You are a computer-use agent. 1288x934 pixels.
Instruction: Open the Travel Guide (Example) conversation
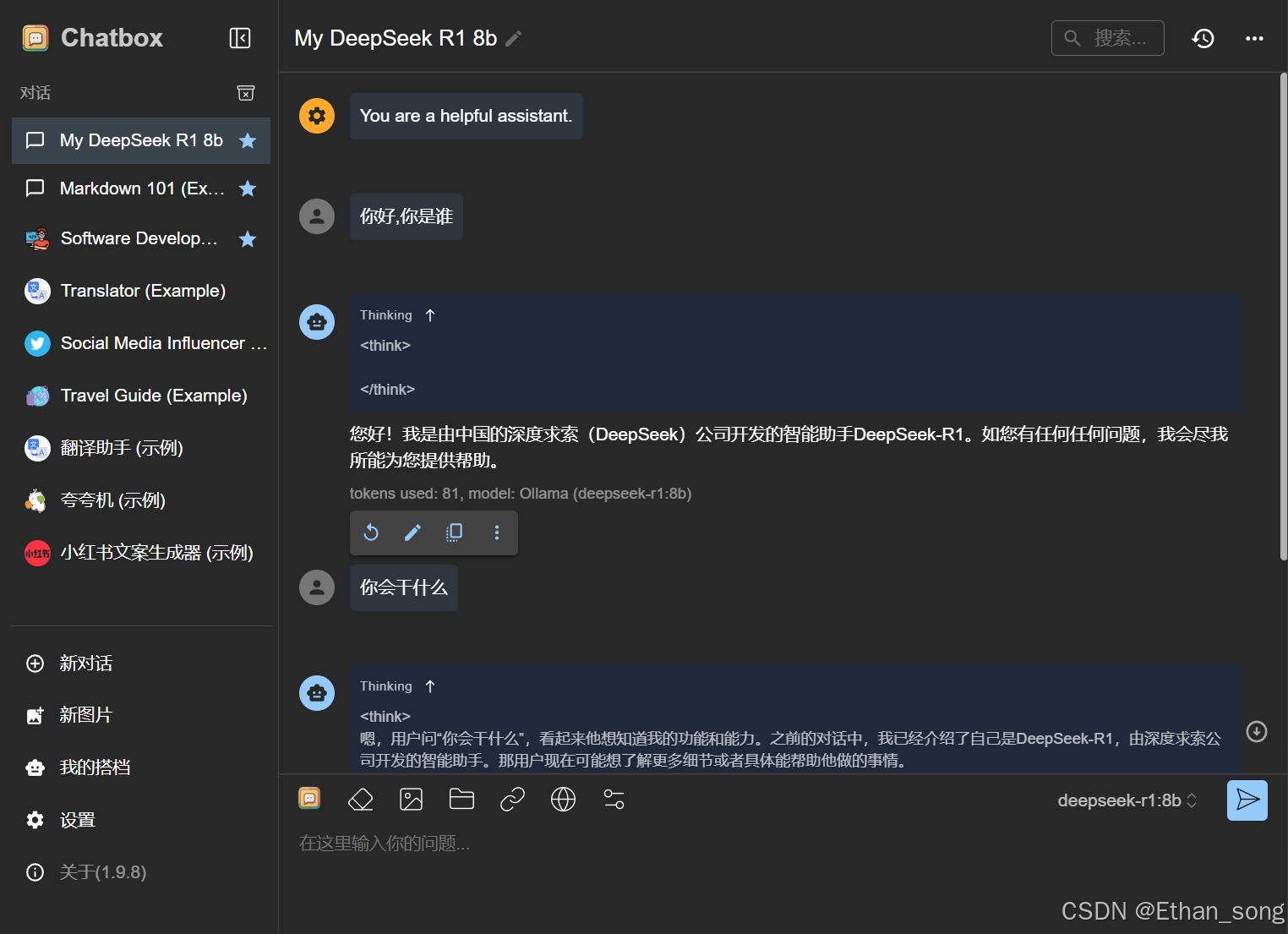141,396
